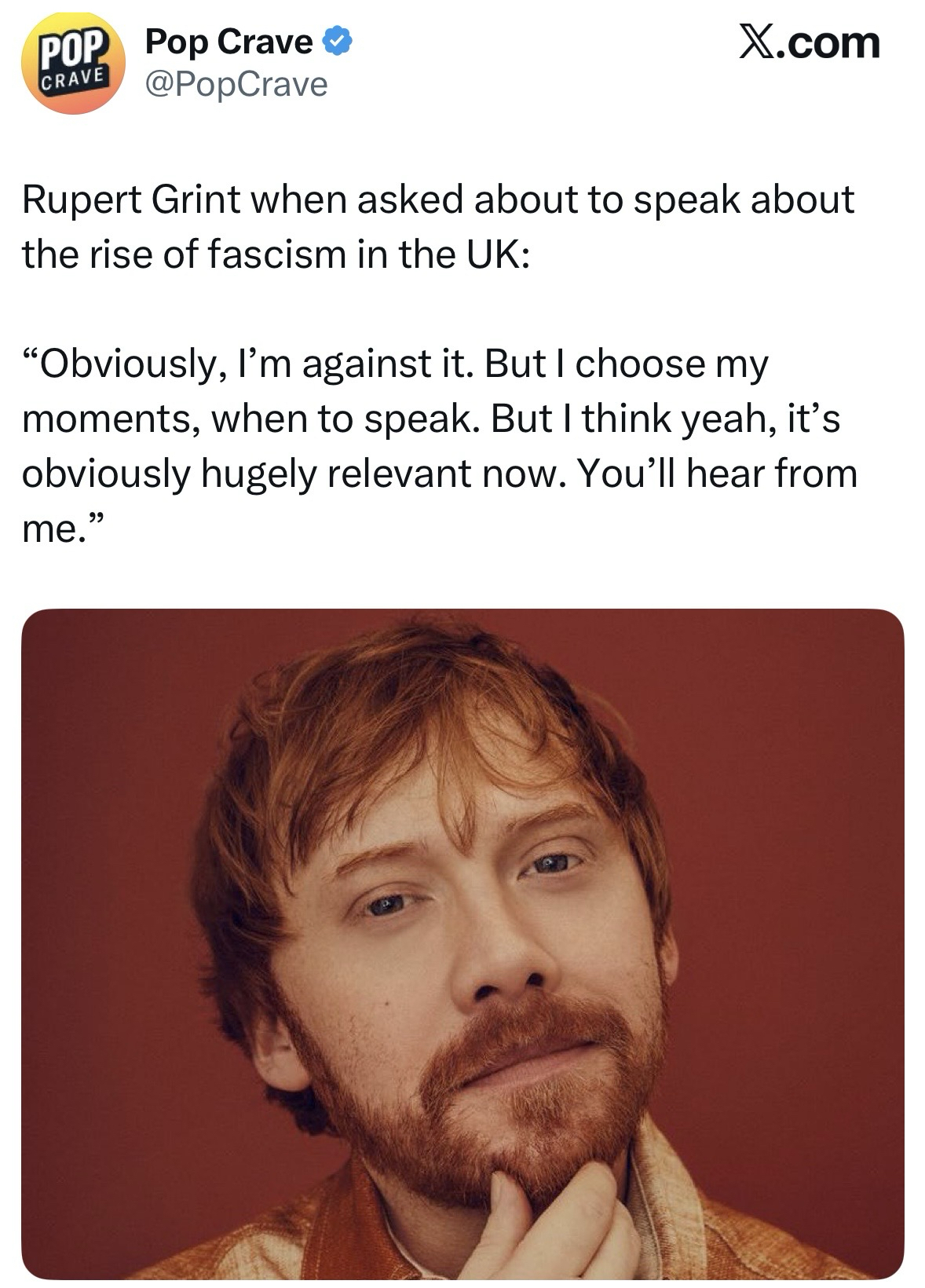Screen dimensions: 925x1288
Task: Click the words "Rupert Grint" in the tweet
Action: 131,199
